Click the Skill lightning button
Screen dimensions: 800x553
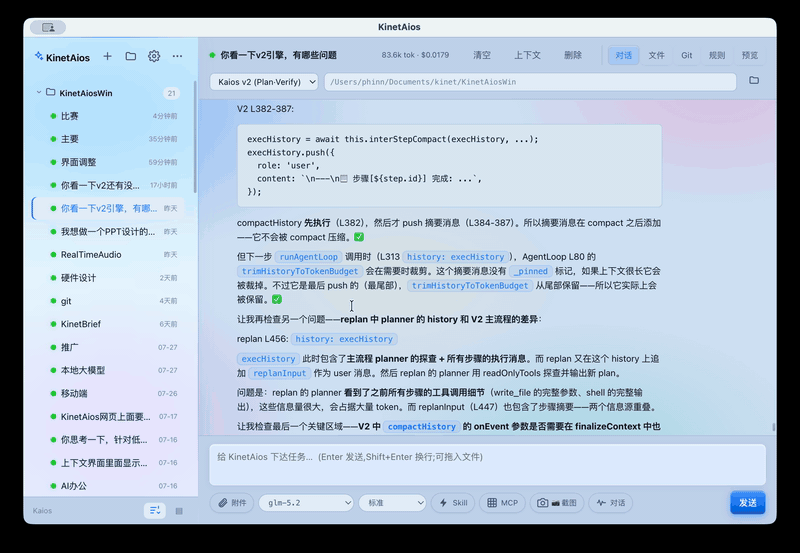pos(453,502)
